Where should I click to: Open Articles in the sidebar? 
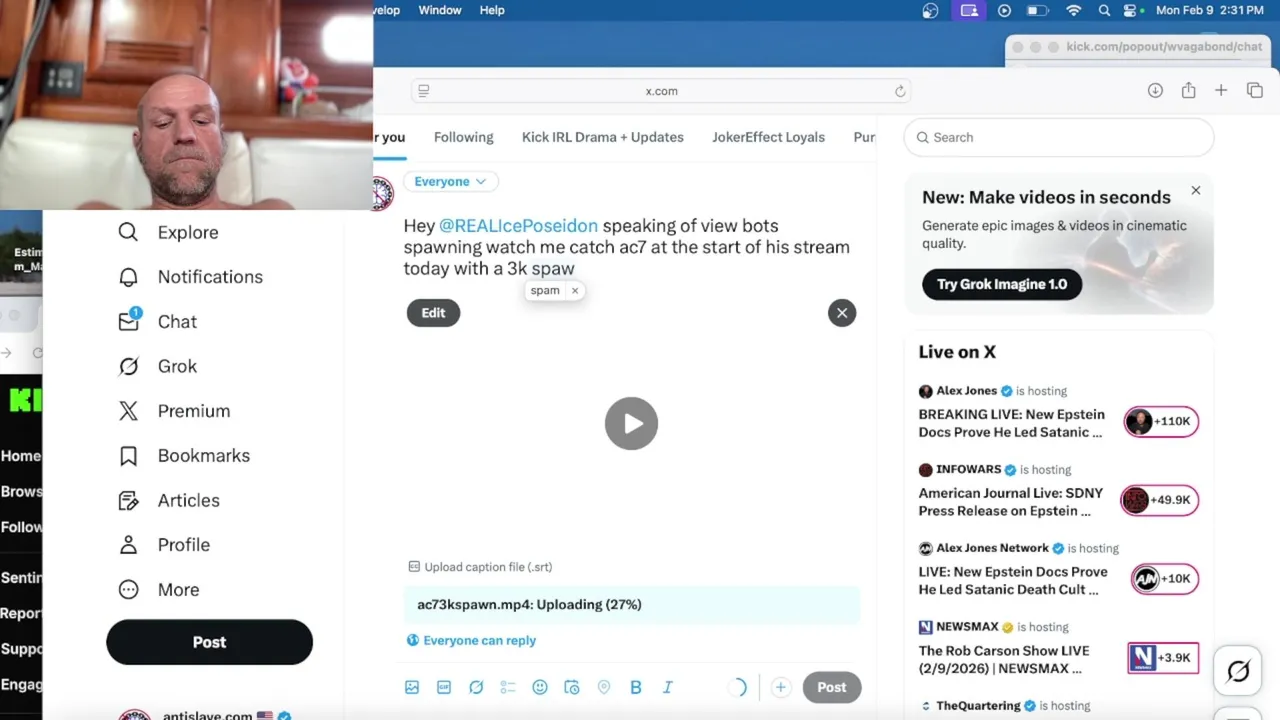(168, 500)
